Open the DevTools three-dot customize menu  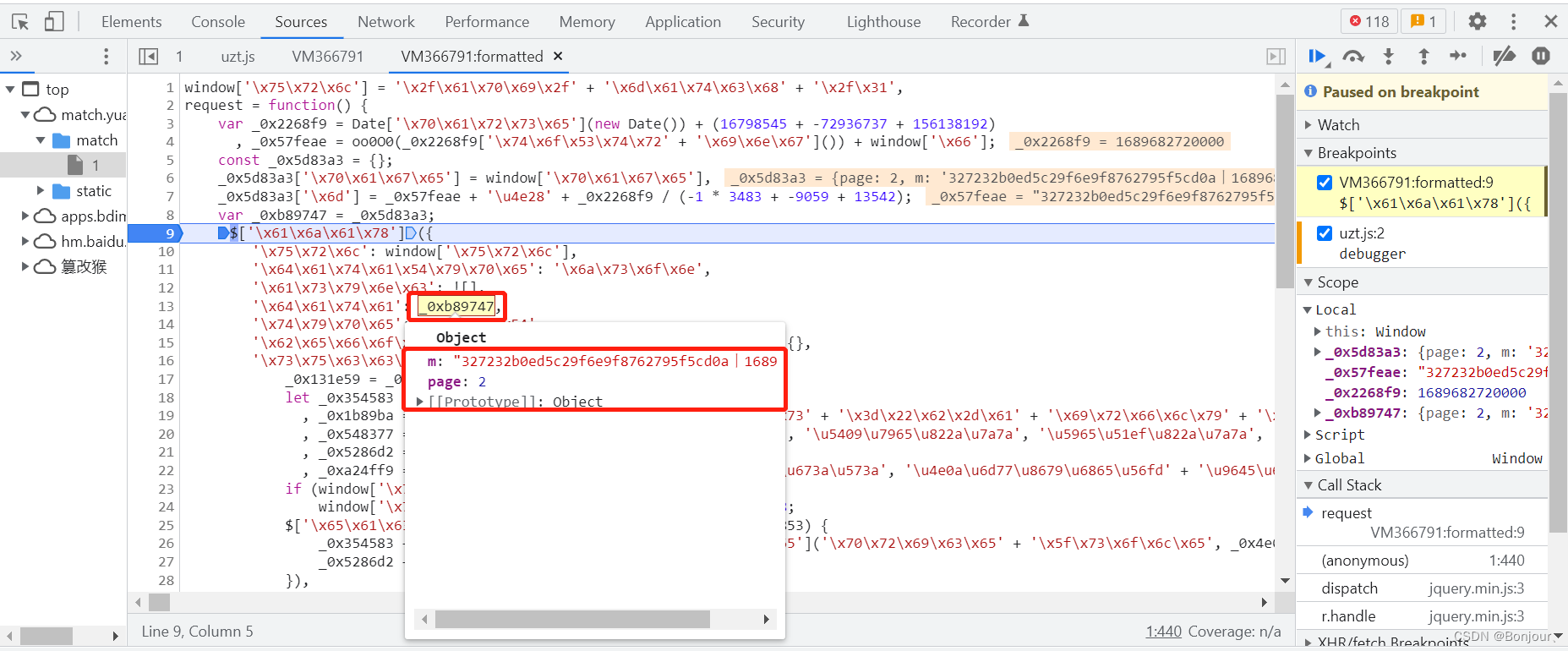click(1514, 21)
